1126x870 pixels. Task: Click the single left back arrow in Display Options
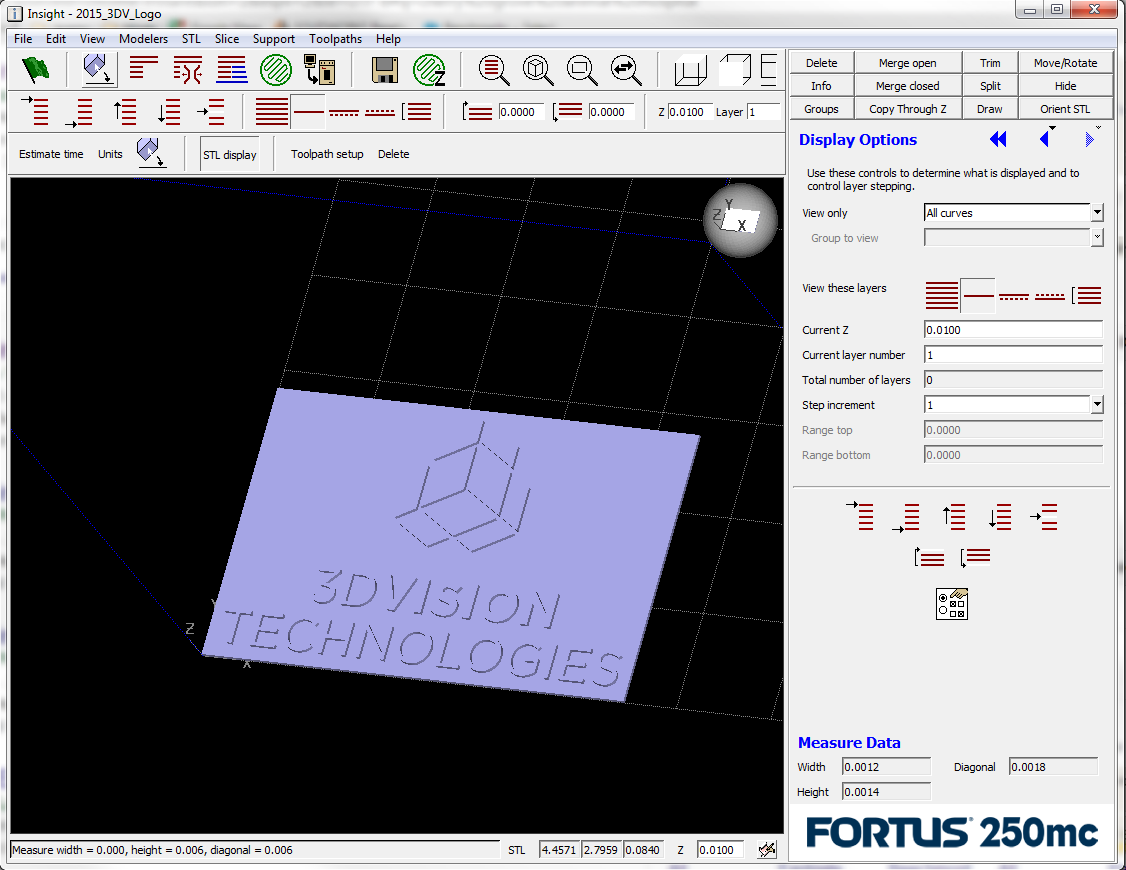[x=1045, y=139]
